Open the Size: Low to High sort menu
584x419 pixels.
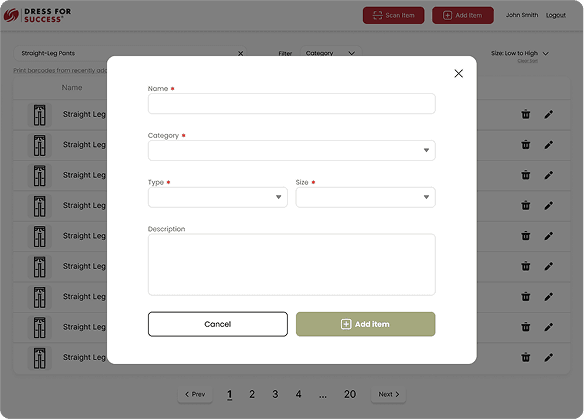click(x=520, y=53)
